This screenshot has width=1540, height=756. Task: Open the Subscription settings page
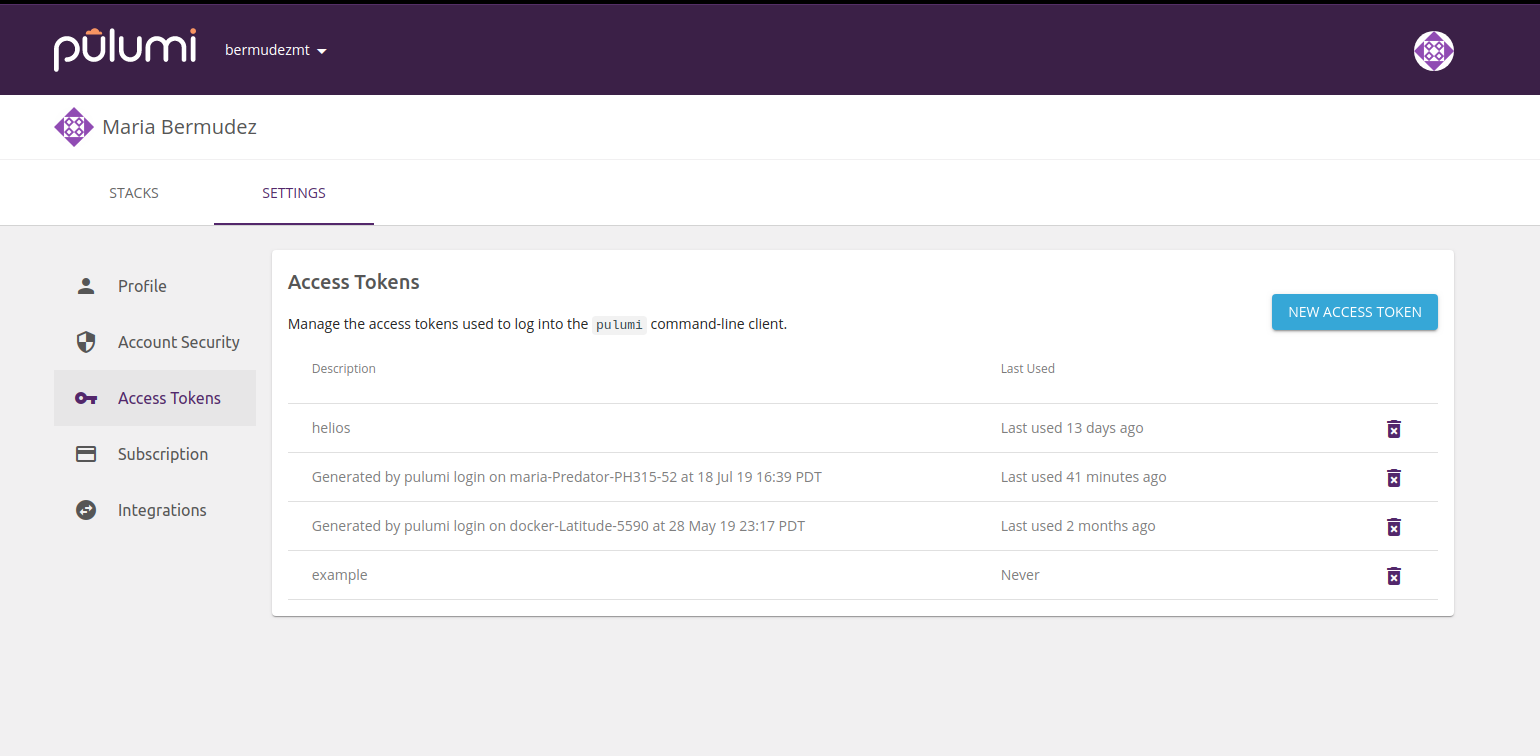162,454
